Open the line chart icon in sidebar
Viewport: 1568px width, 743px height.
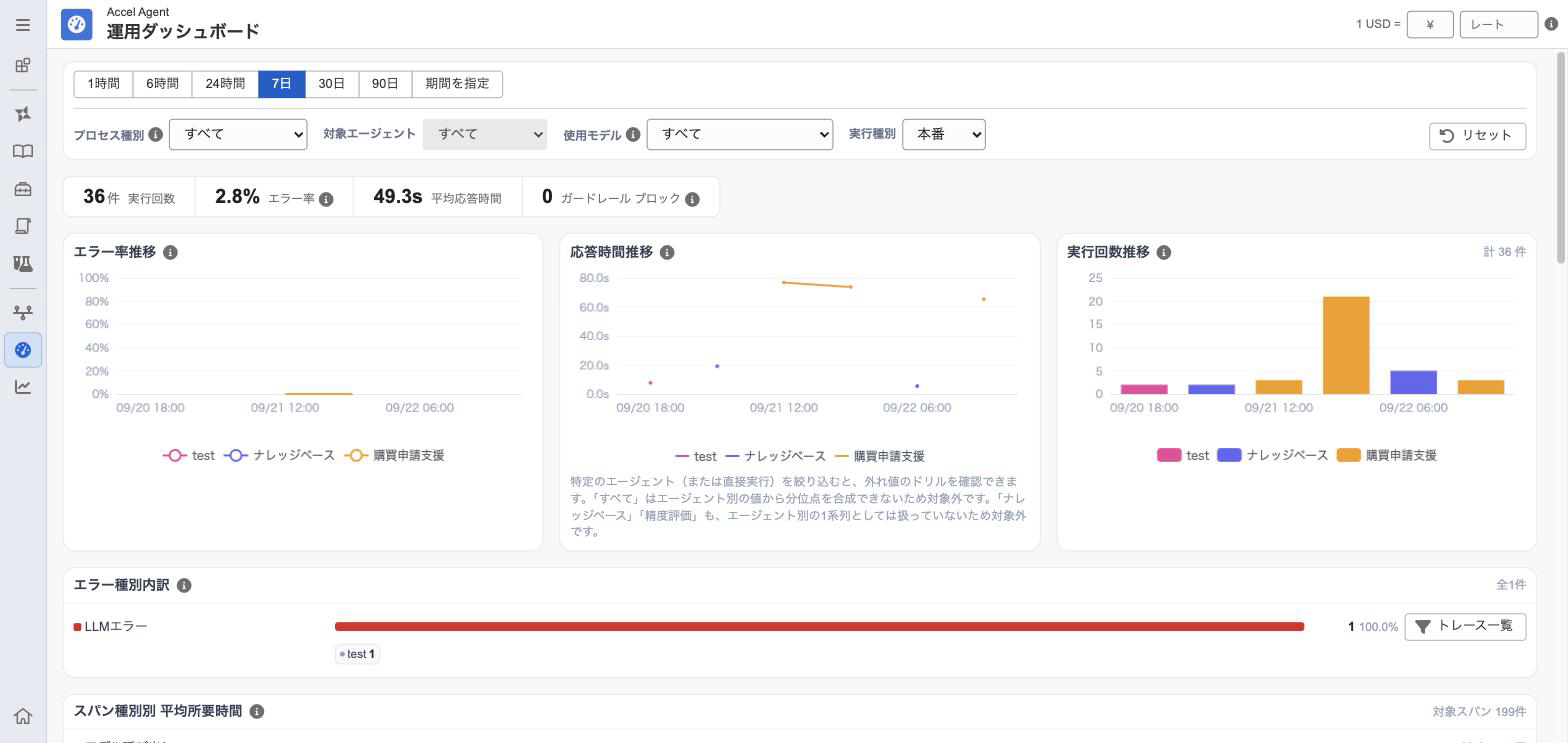[x=23, y=387]
